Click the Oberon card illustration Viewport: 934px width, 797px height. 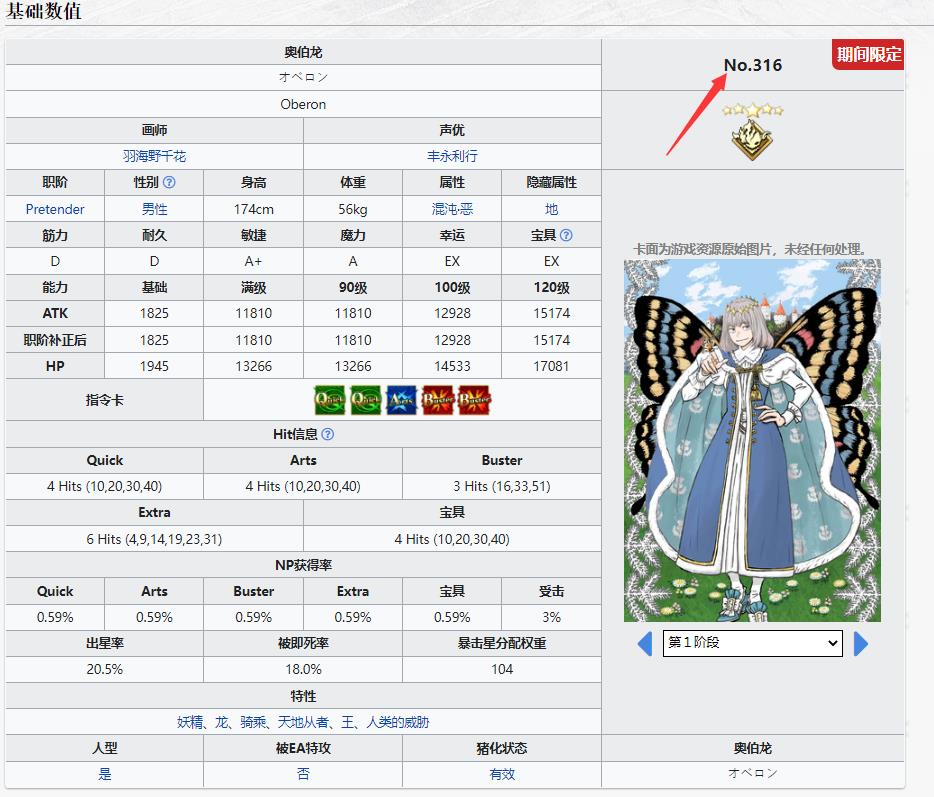752,440
